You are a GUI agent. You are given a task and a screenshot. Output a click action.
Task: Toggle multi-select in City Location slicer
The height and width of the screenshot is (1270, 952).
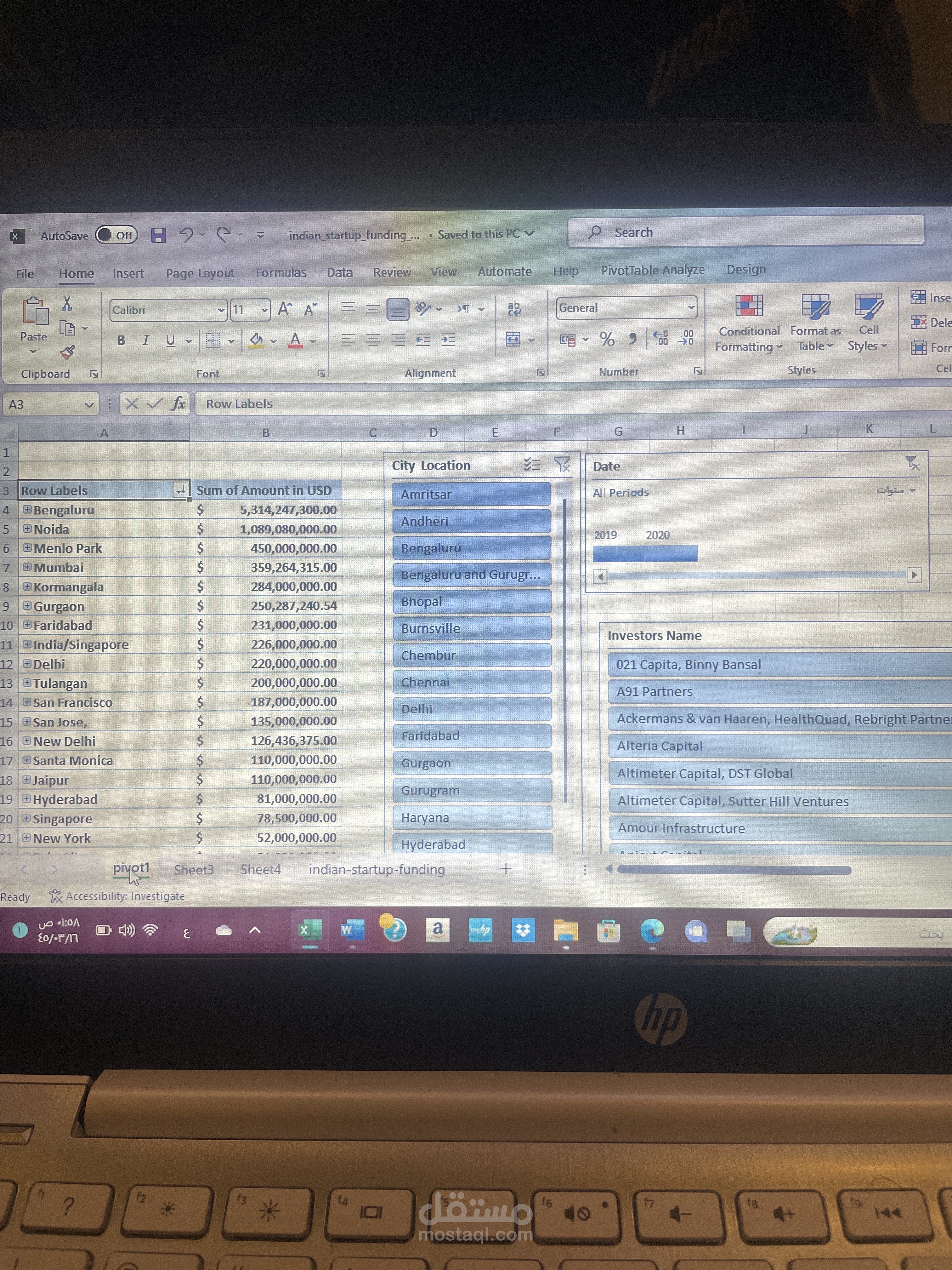[x=532, y=465]
